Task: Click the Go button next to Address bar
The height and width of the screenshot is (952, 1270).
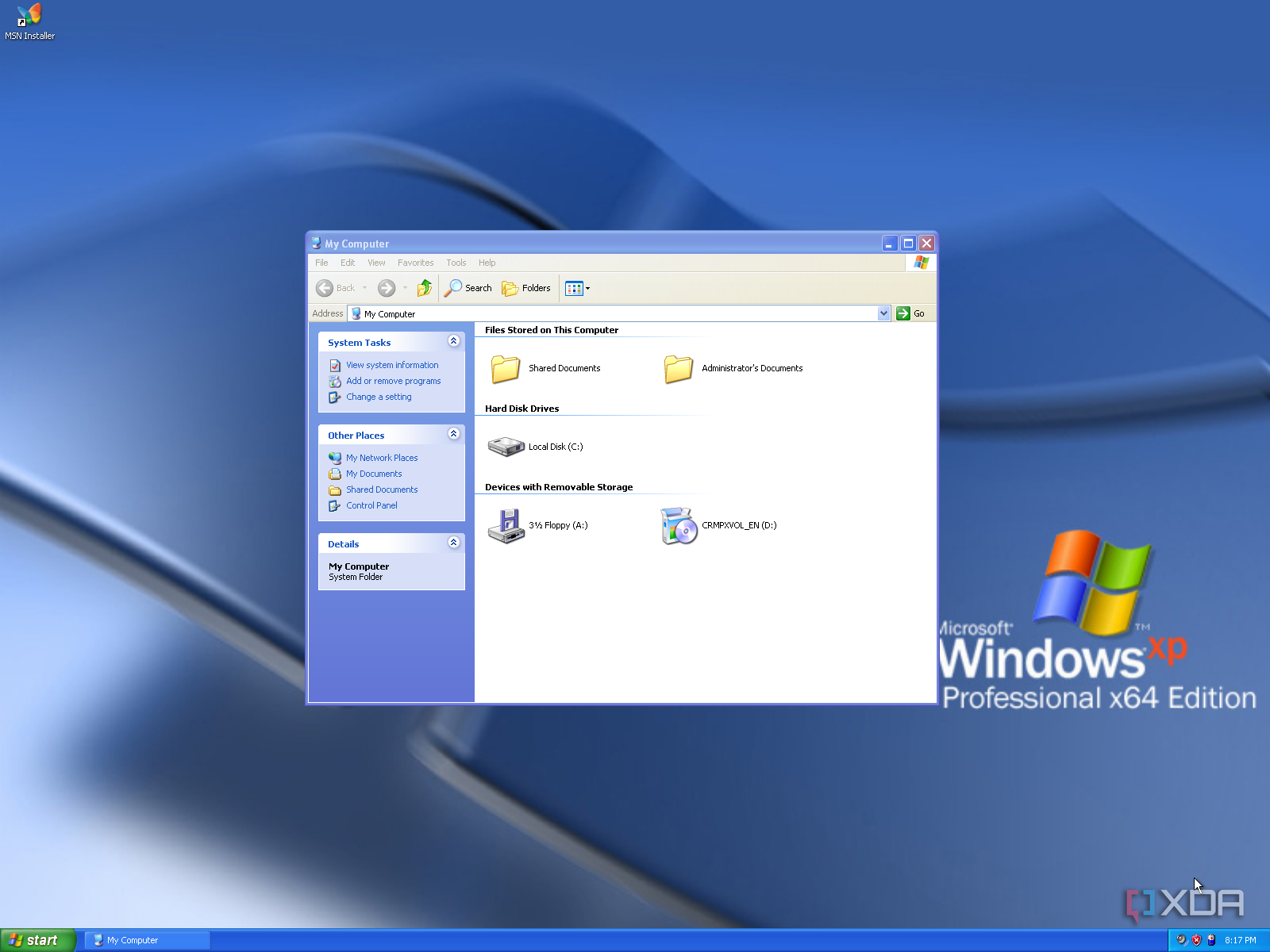Action: pos(911,313)
